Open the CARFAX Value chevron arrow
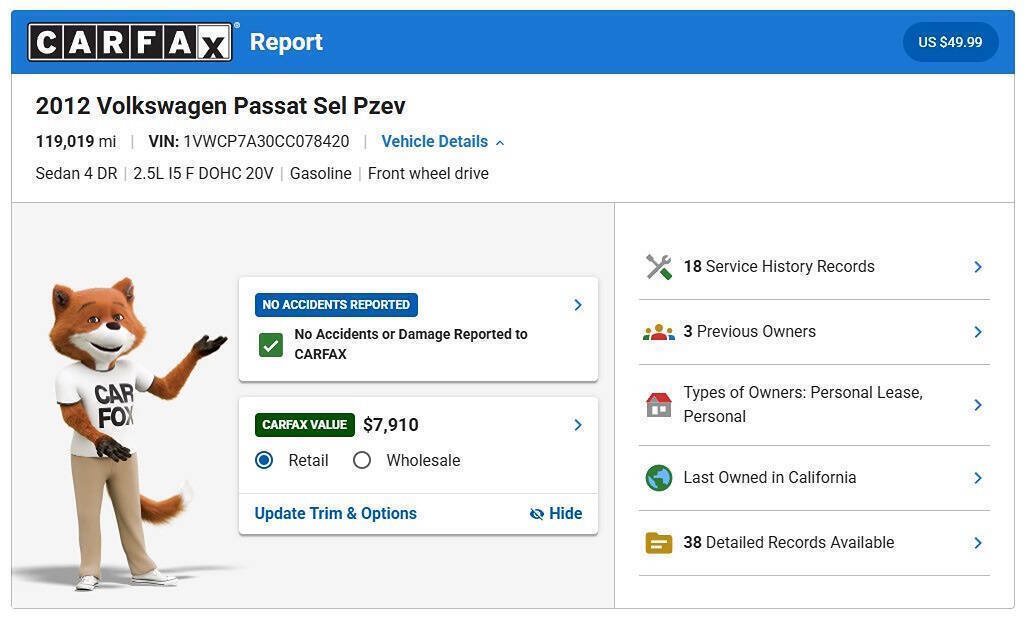The image size is (1031, 621). [x=578, y=425]
